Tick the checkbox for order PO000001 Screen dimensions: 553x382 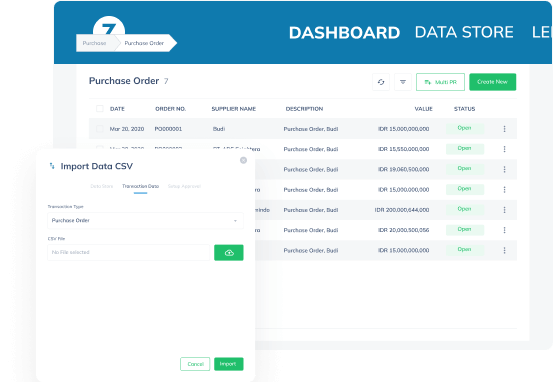[x=100, y=129]
